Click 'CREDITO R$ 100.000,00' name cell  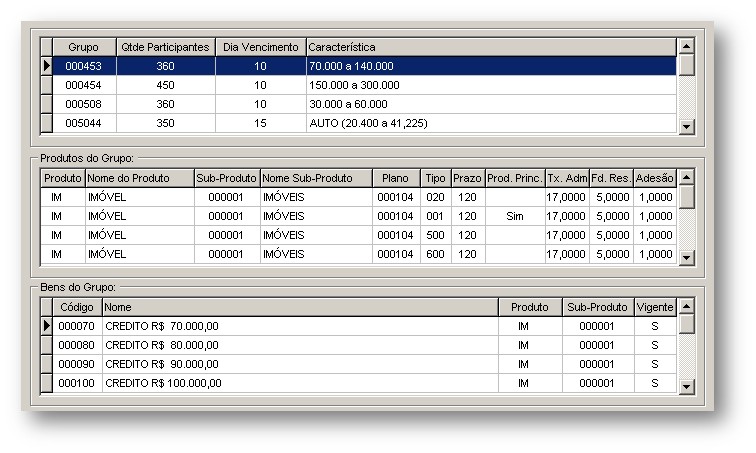300,383
